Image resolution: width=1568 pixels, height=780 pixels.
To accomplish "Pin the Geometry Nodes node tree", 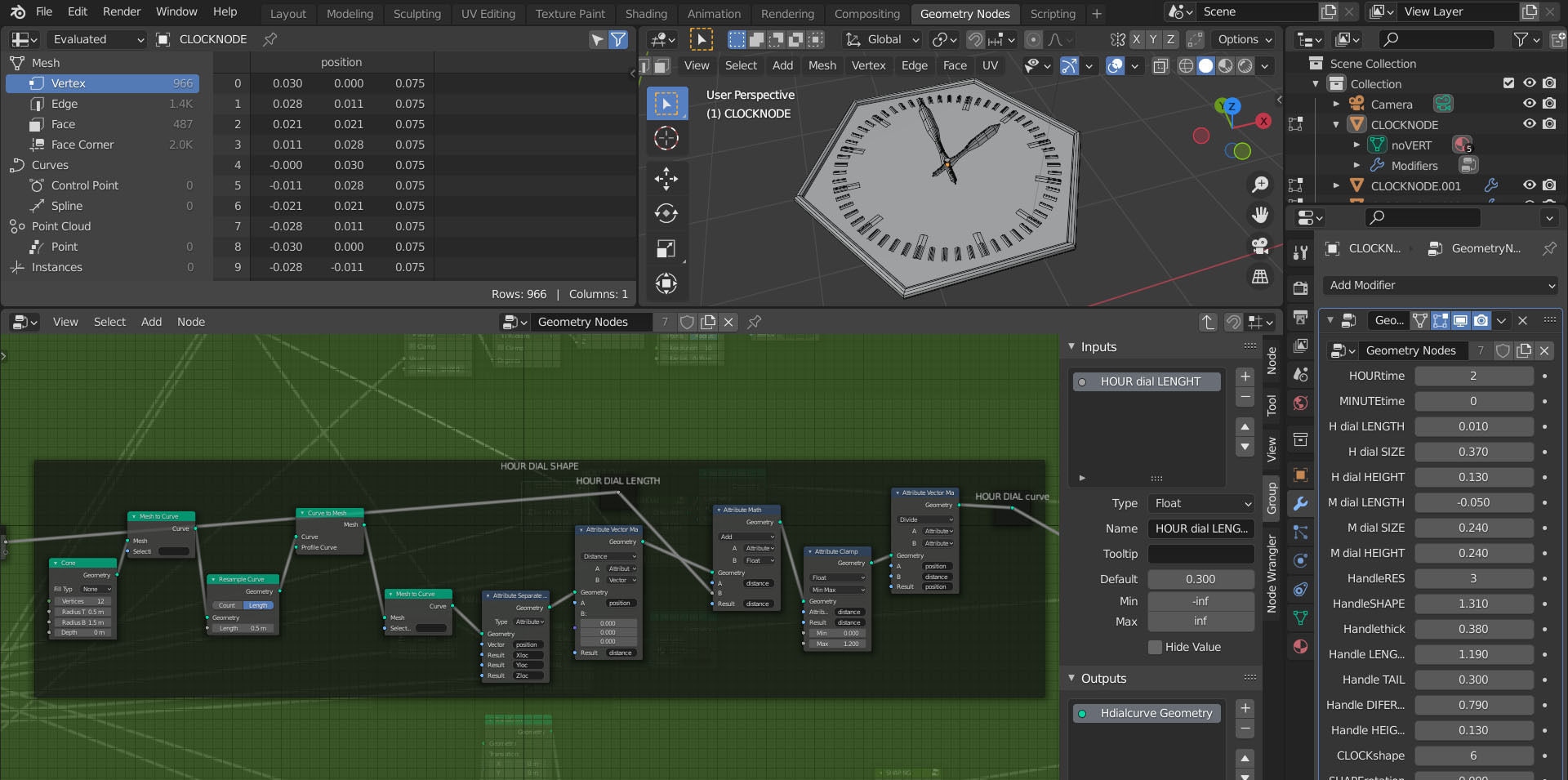I will tap(755, 322).
